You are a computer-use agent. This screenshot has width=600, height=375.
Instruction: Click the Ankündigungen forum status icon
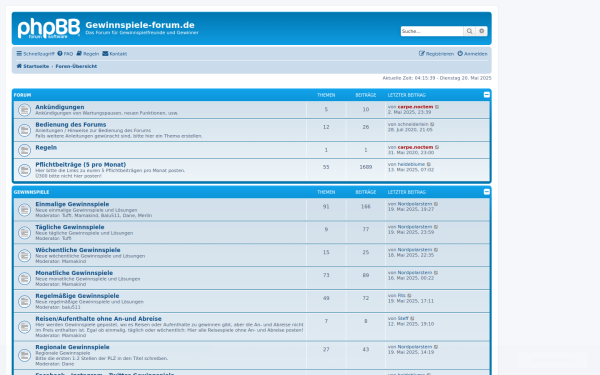pyautogui.click(x=24, y=110)
